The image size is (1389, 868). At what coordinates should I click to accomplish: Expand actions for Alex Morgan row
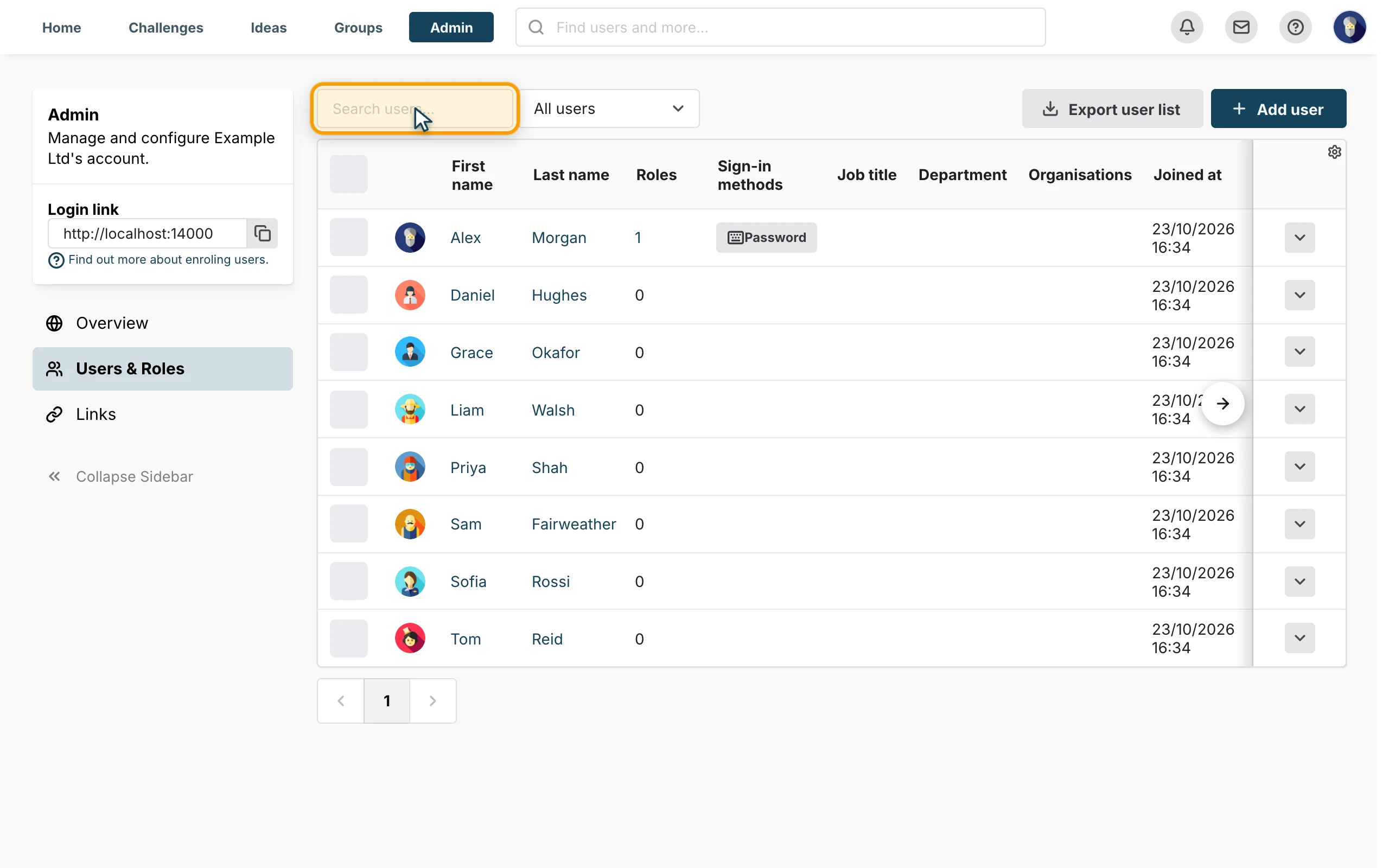pyautogui.click(x=1299, y=238)
